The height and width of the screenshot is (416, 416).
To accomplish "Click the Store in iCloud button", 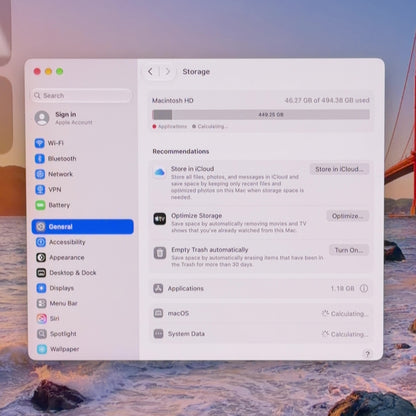I will (339, 169).
